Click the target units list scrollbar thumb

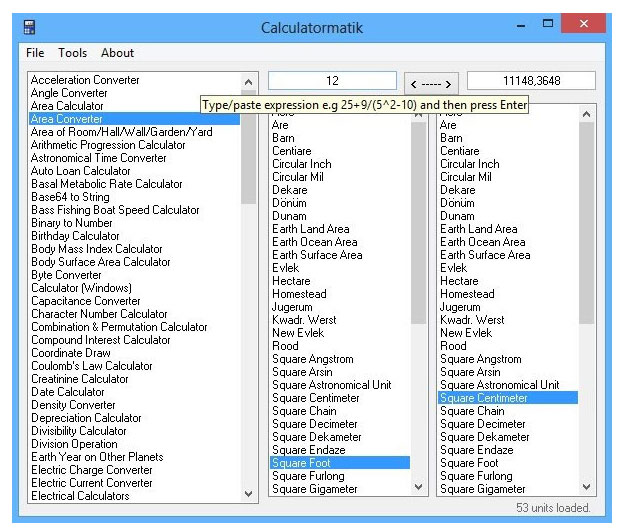click(586, 223)
